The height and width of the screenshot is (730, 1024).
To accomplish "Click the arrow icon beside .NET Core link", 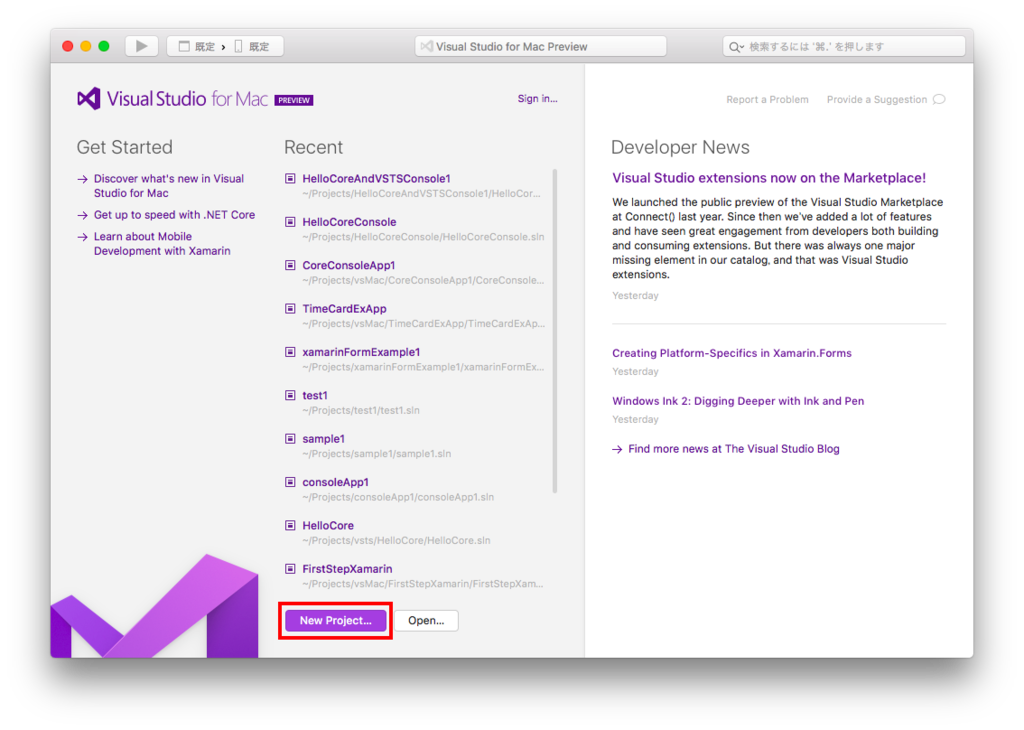I will point(82,215).
